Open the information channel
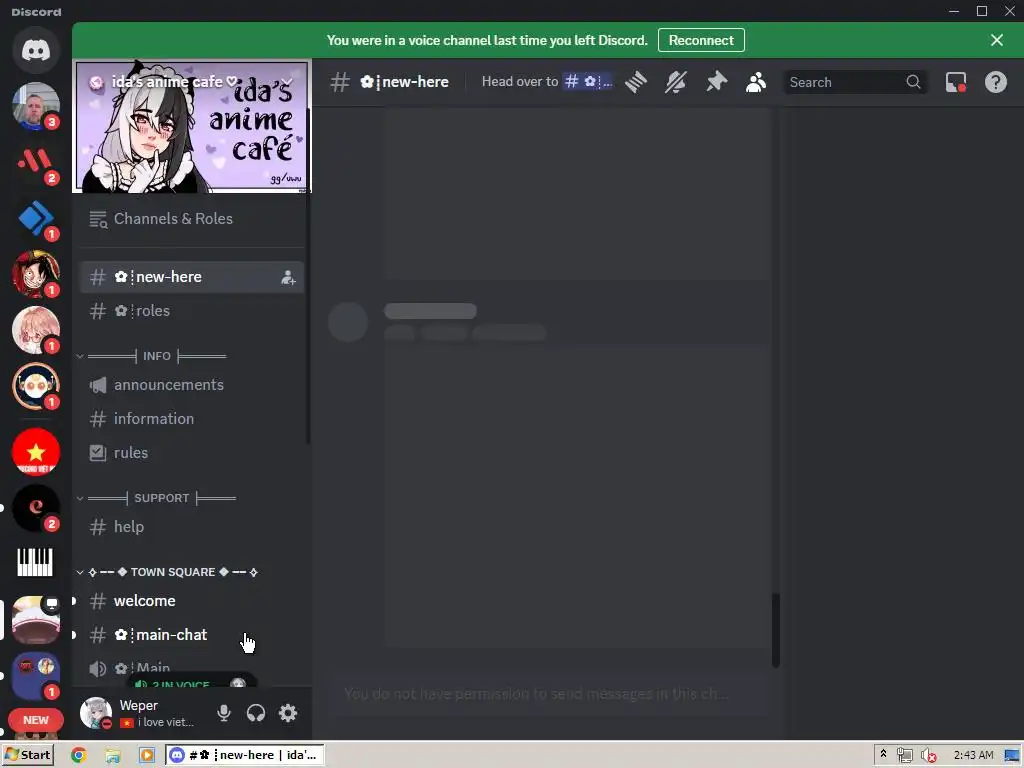 click(192, 419)
